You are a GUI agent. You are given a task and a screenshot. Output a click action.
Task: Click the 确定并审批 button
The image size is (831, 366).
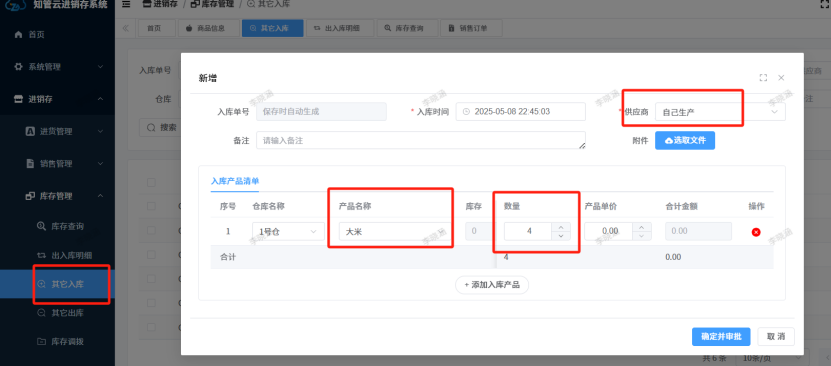coord(721,336)
